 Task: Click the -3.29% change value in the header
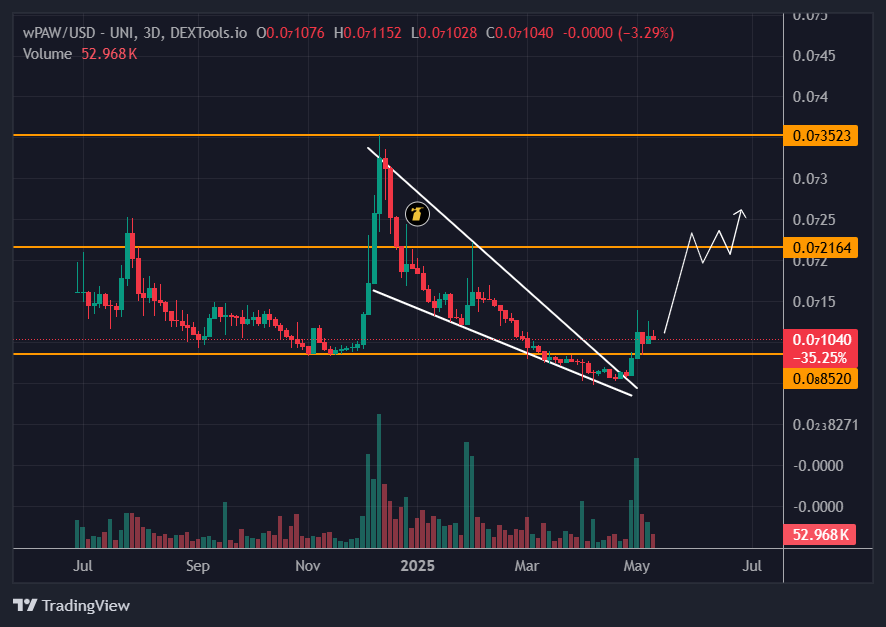pyautogui.click(x=646, y=33)
